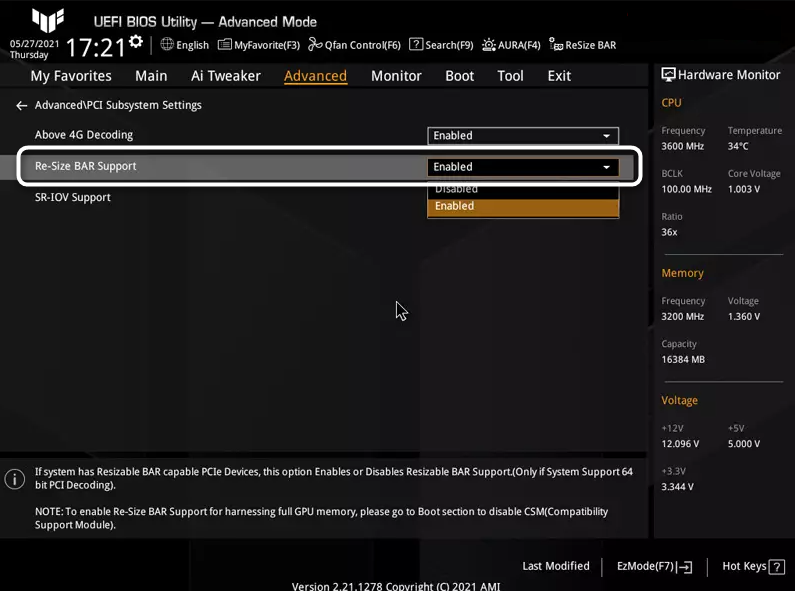Click memory capacity 16384 MB
This screenshot has height=591, width=795.
[x=683, y=360]
